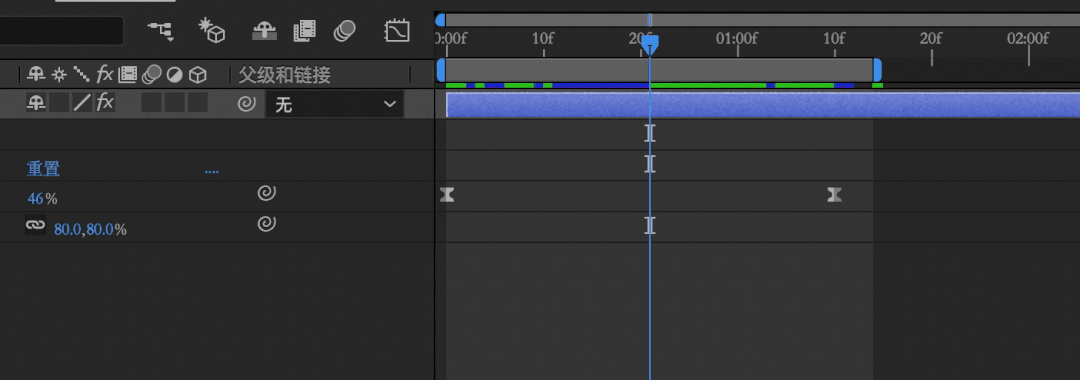Click expression pick whip beside 46%
Screen dimensions: 1080x380
coord(267,193)
